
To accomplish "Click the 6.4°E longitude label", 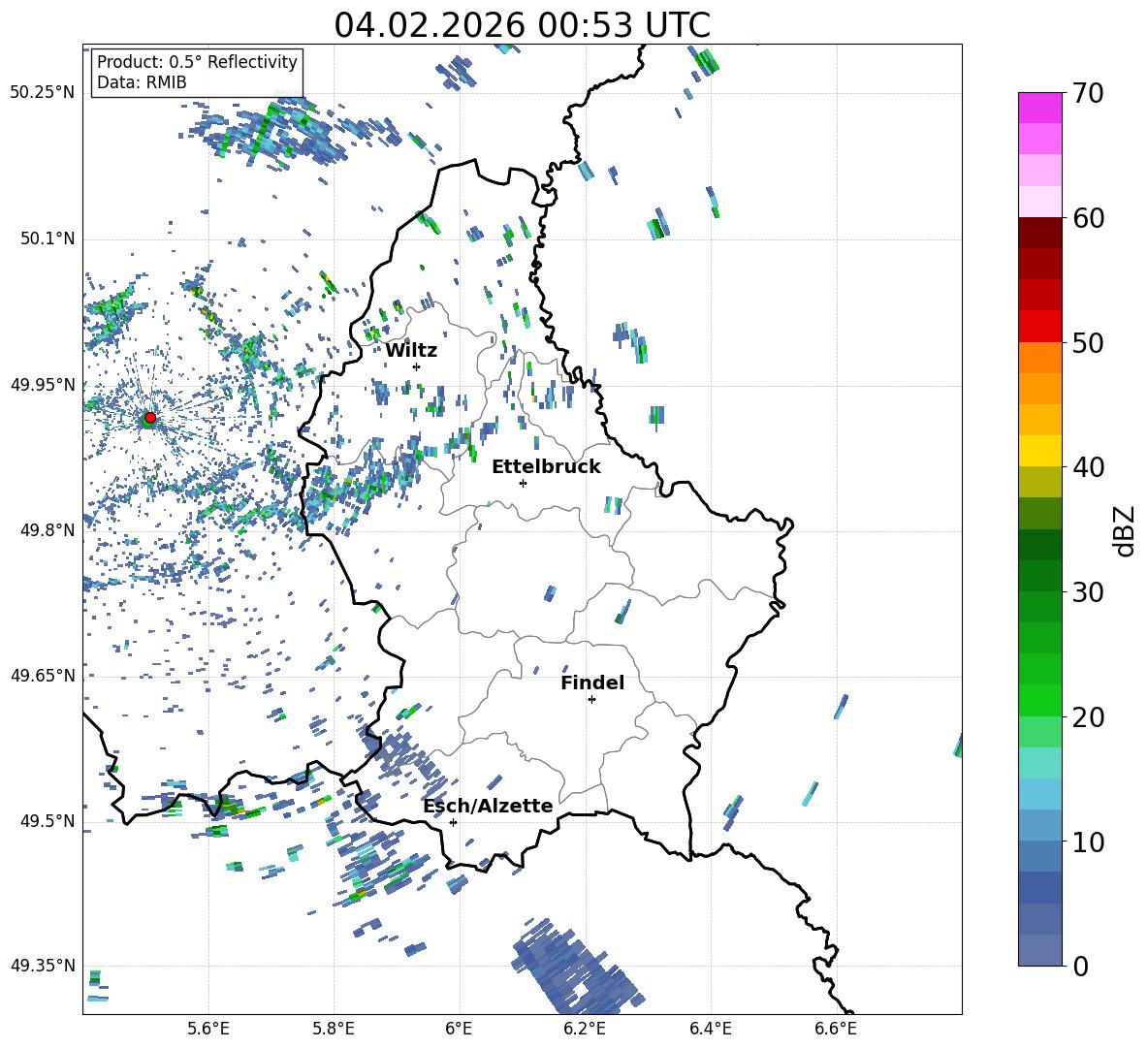I will click(x=710, y=1029).
